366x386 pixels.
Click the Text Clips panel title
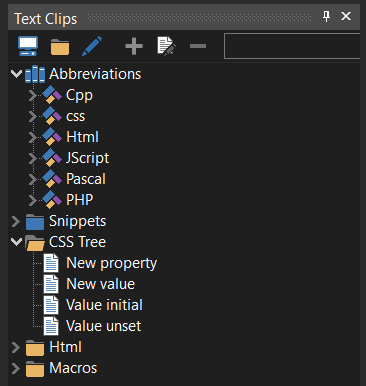46,19
